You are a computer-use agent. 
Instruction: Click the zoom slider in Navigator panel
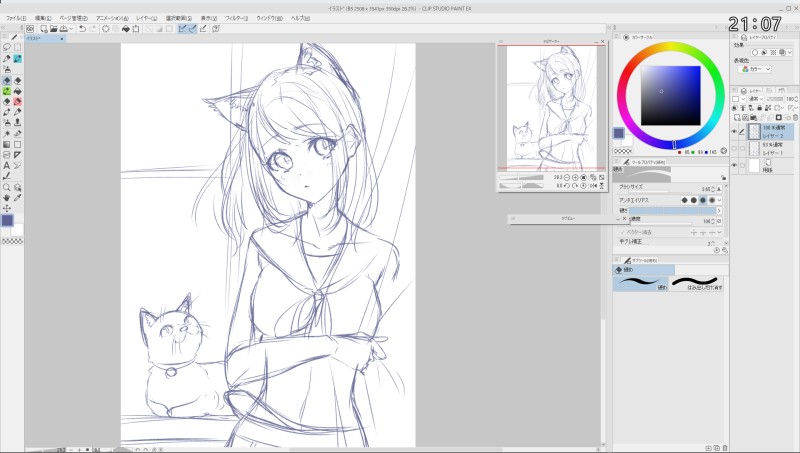[522, 178]
